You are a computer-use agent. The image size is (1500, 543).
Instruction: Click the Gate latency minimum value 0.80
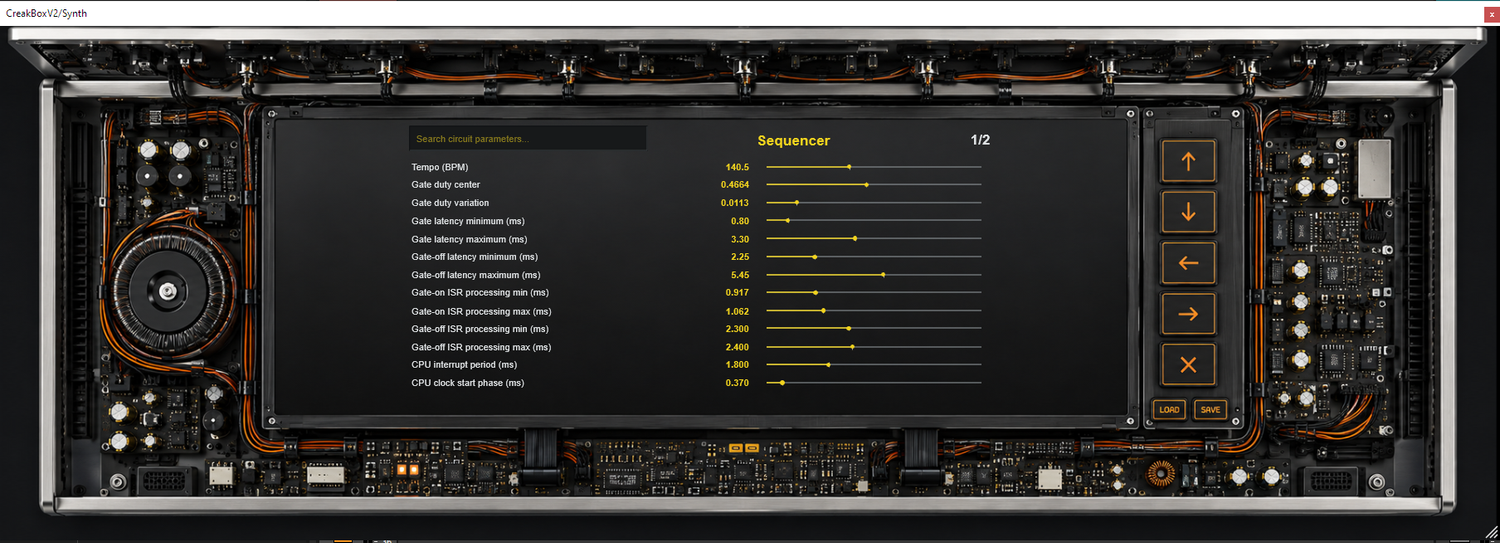740,221
